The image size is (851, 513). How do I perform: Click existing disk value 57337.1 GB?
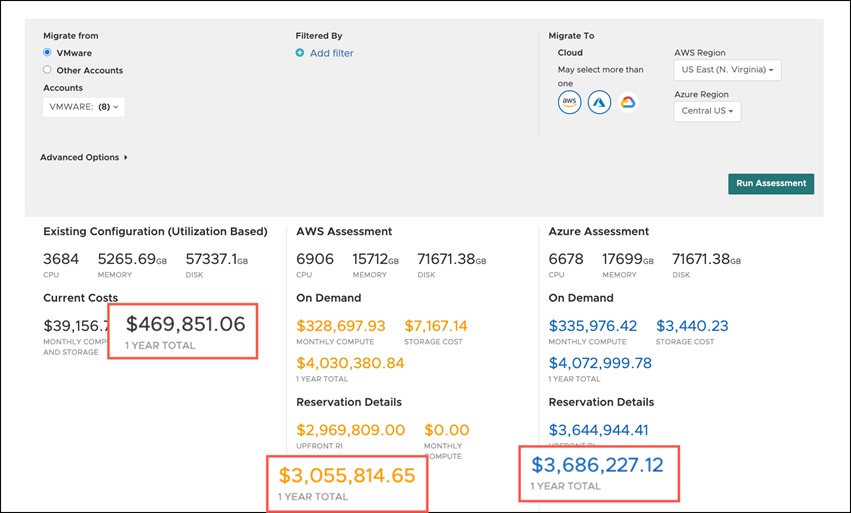point(217,259)
